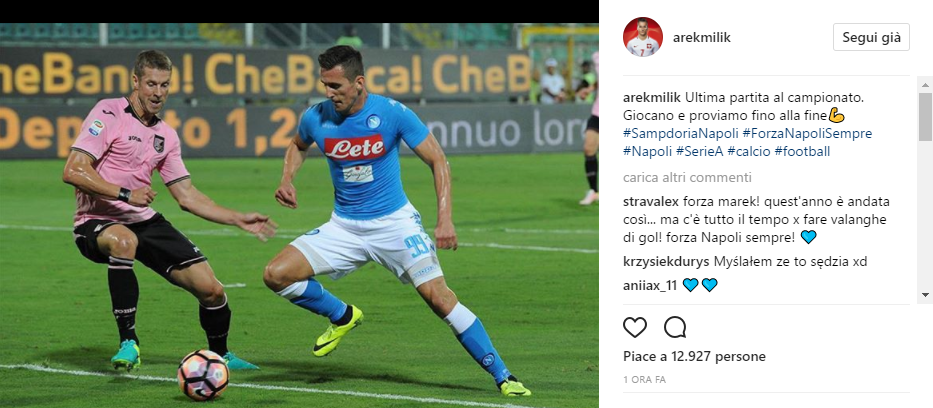Visit commenter stravalex's profile
Screen dimensions: 933x408
pyautogui.click(x=649, y=202)
